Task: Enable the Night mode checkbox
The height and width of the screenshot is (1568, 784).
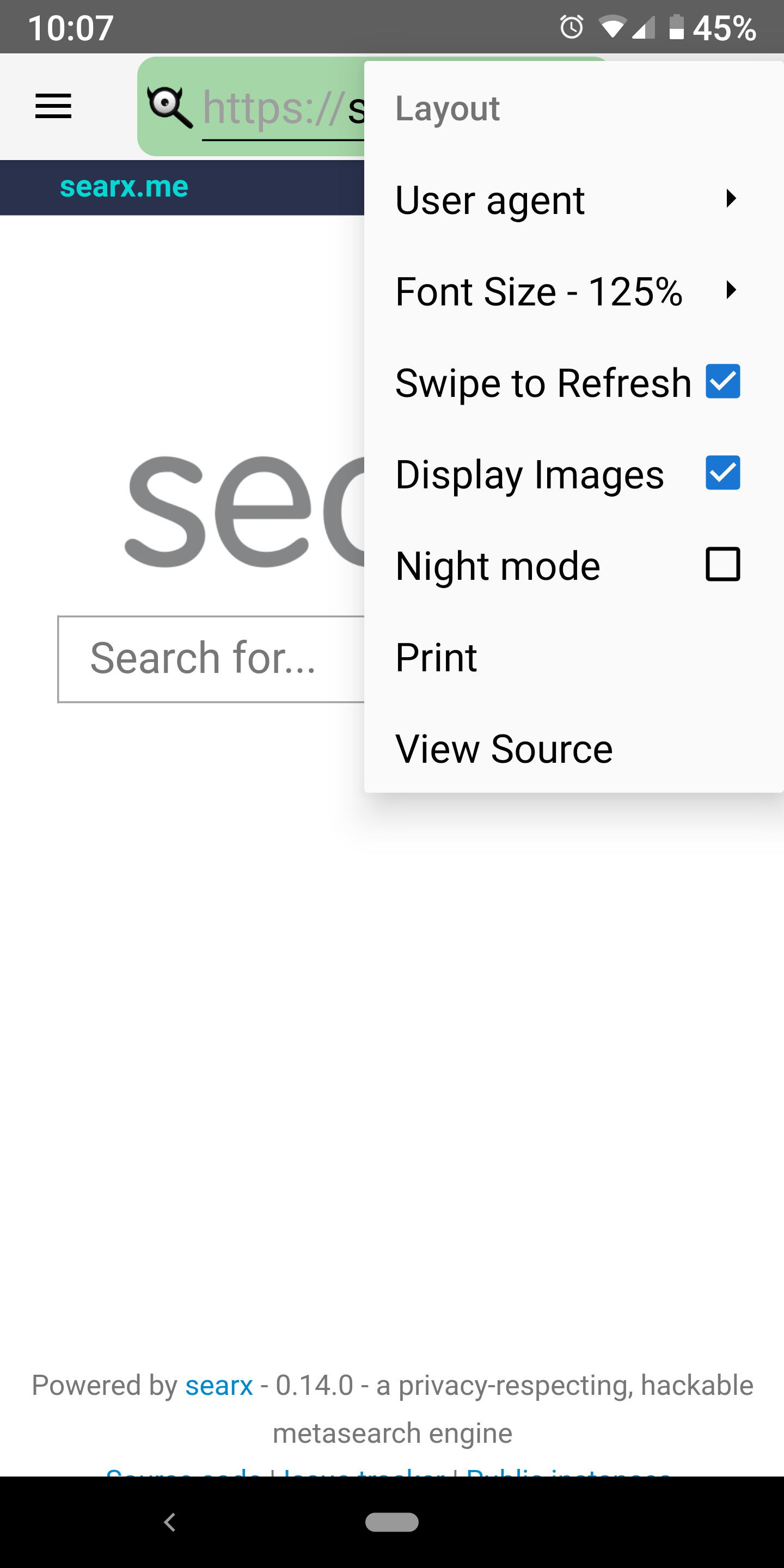Action: 722,564
